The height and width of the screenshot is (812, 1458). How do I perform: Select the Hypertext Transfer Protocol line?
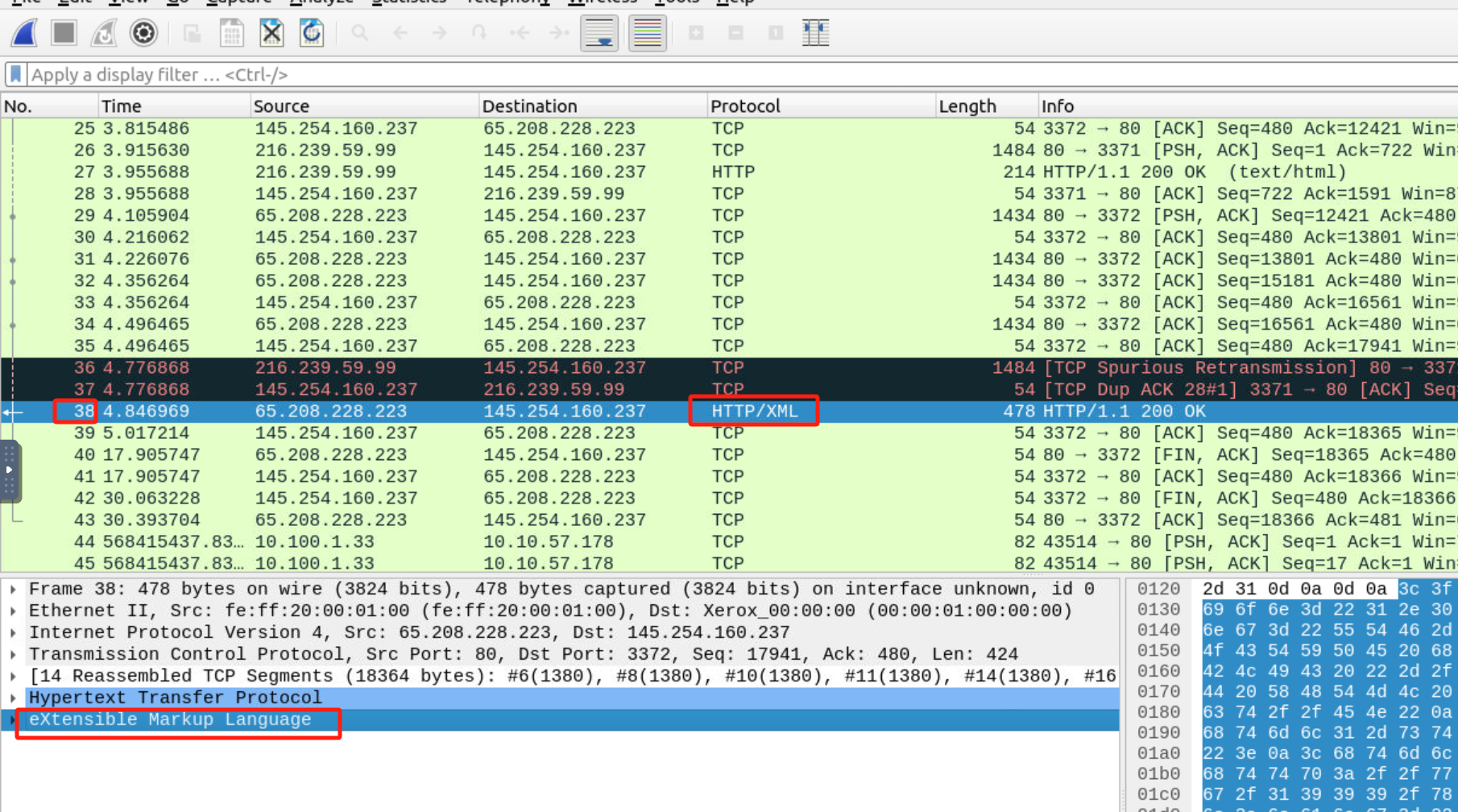click(560, 698)
